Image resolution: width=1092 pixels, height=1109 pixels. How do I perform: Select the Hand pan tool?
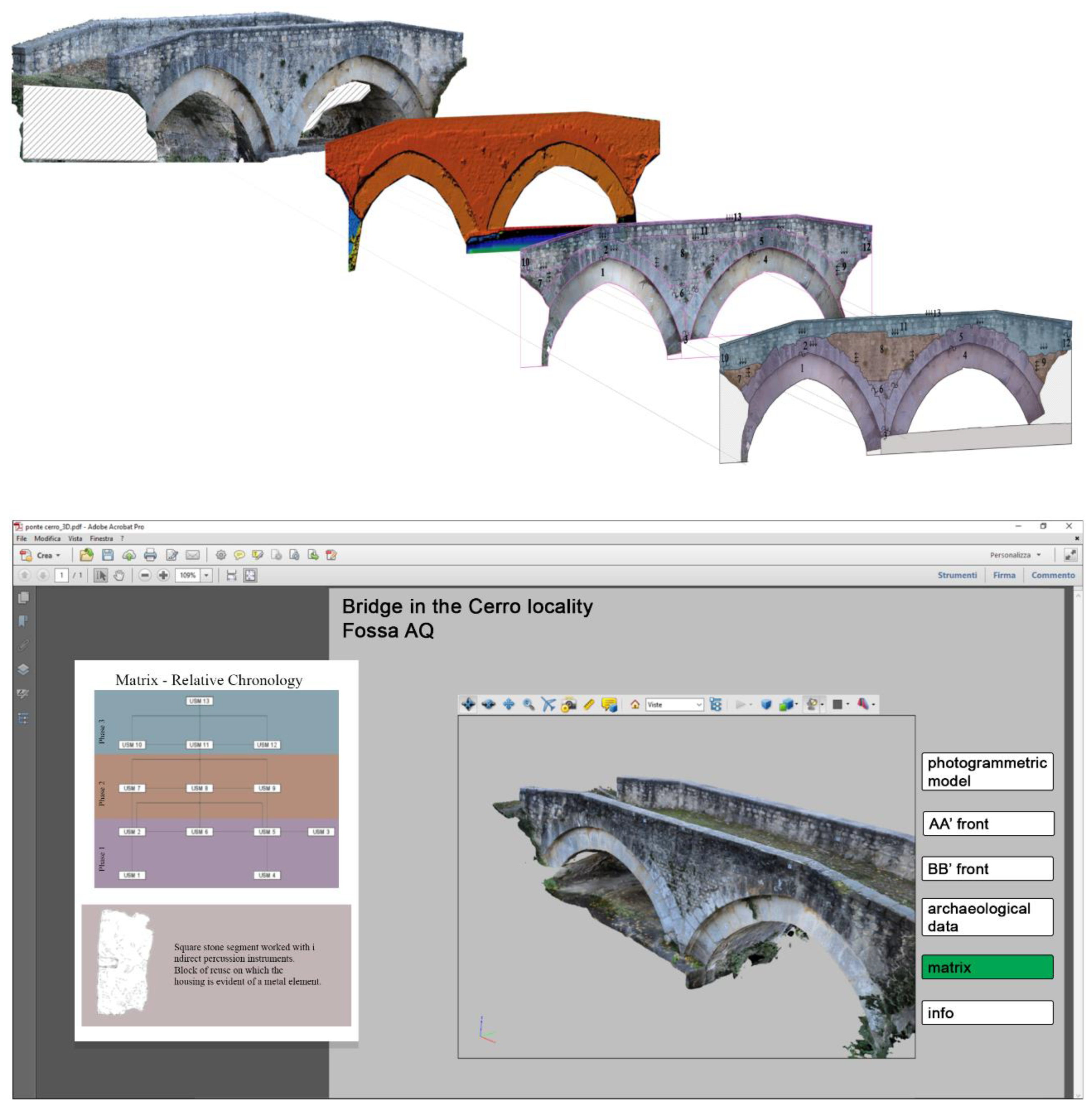coord(119,575)
